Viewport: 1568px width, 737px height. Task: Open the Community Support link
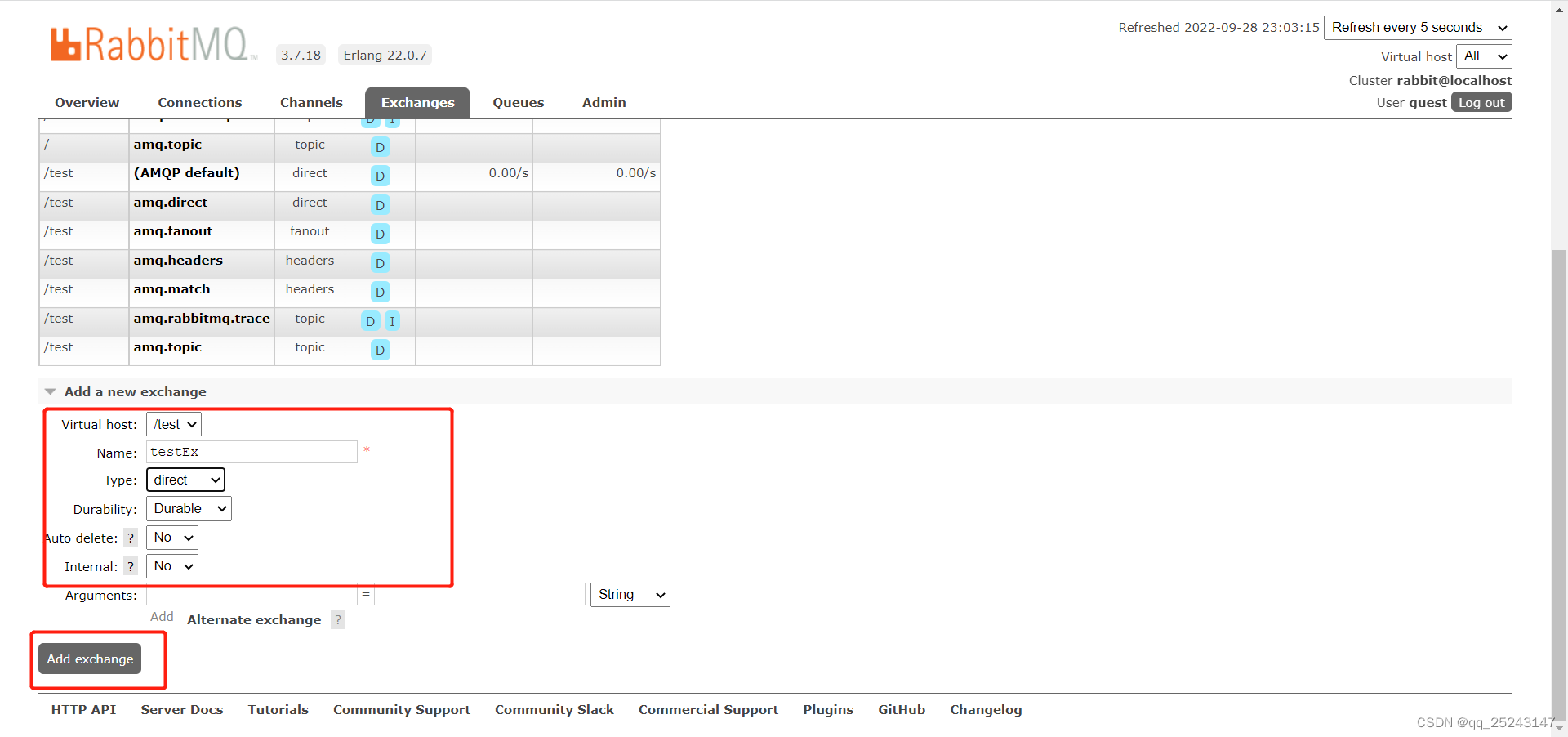coord(402,710)
